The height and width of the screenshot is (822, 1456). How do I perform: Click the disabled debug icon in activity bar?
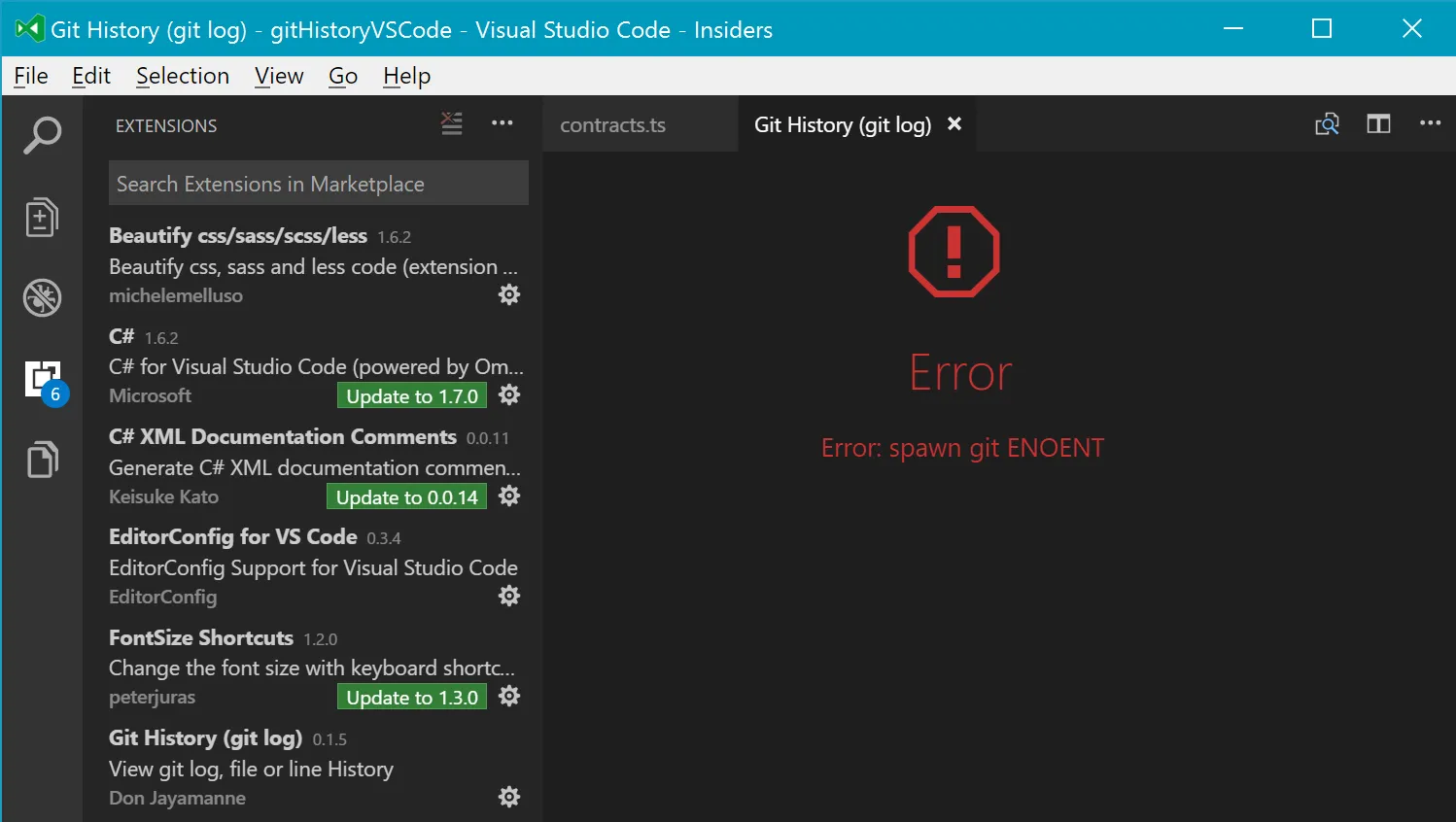click(42, 297)
